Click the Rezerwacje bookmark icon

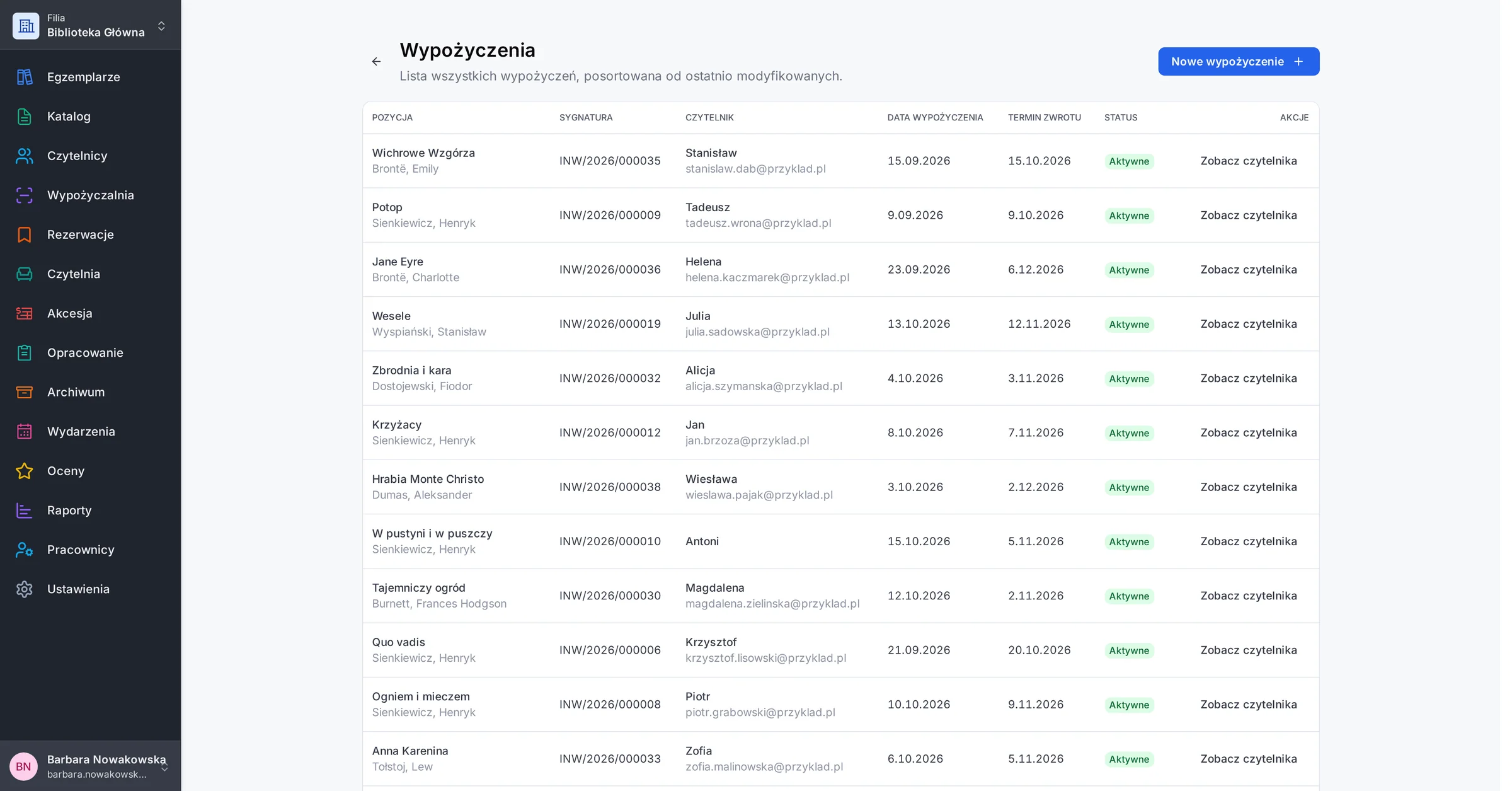[x=24, y=234]
